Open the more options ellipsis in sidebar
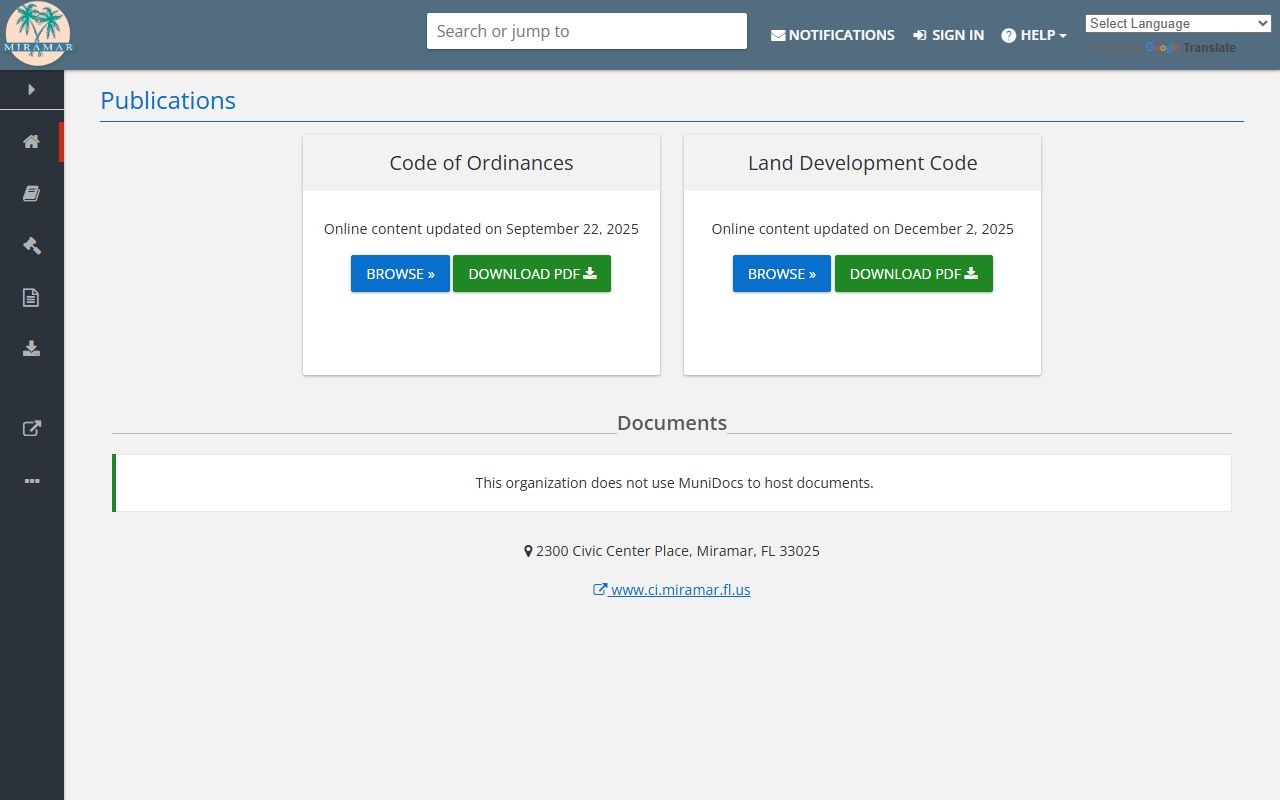1280x800 pixels. [32, 481]
